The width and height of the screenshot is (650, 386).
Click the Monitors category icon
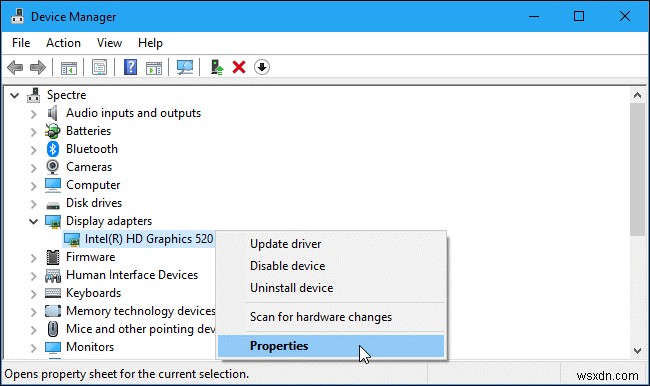click(x=53, y=347)
